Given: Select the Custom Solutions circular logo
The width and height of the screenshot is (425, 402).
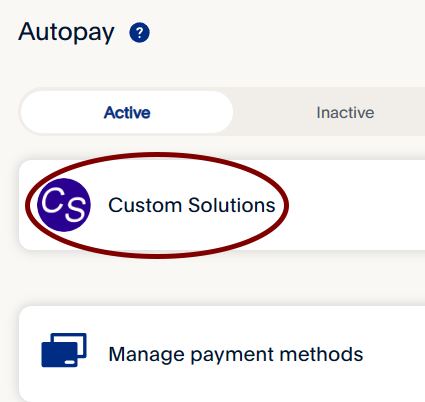Looking at the screenshot, I should click(x=64, y=205).
